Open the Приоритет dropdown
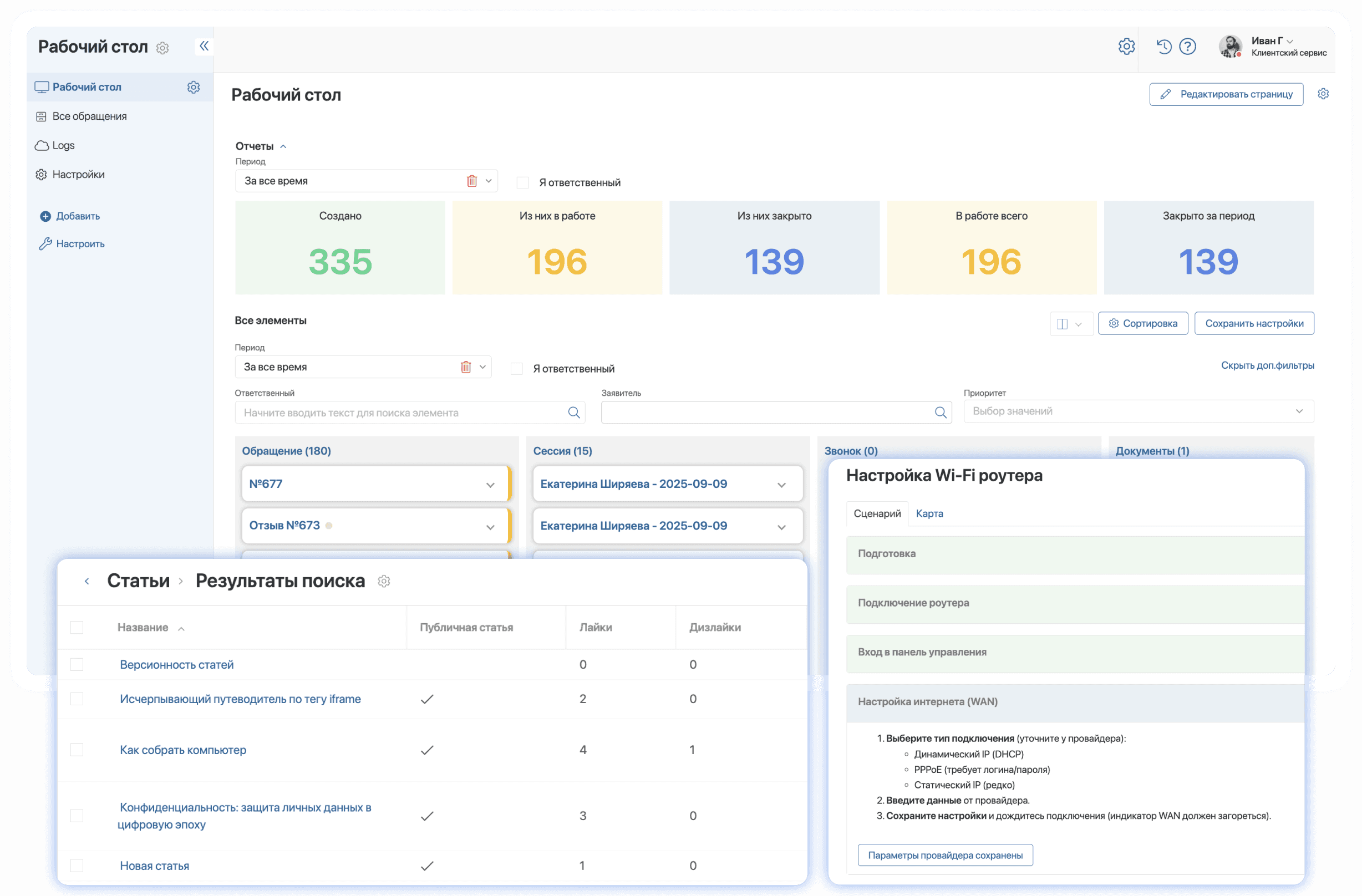Viewport: 1362px width, 896px height. [1139, 411]
